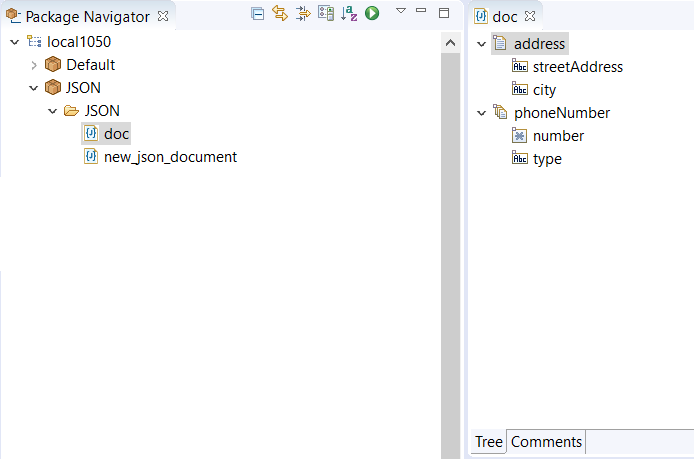Open the Package Navigator view menu triangle
The width and height of the screenshot is (694, 459).
pyautogui.click(x=400, y=11)
